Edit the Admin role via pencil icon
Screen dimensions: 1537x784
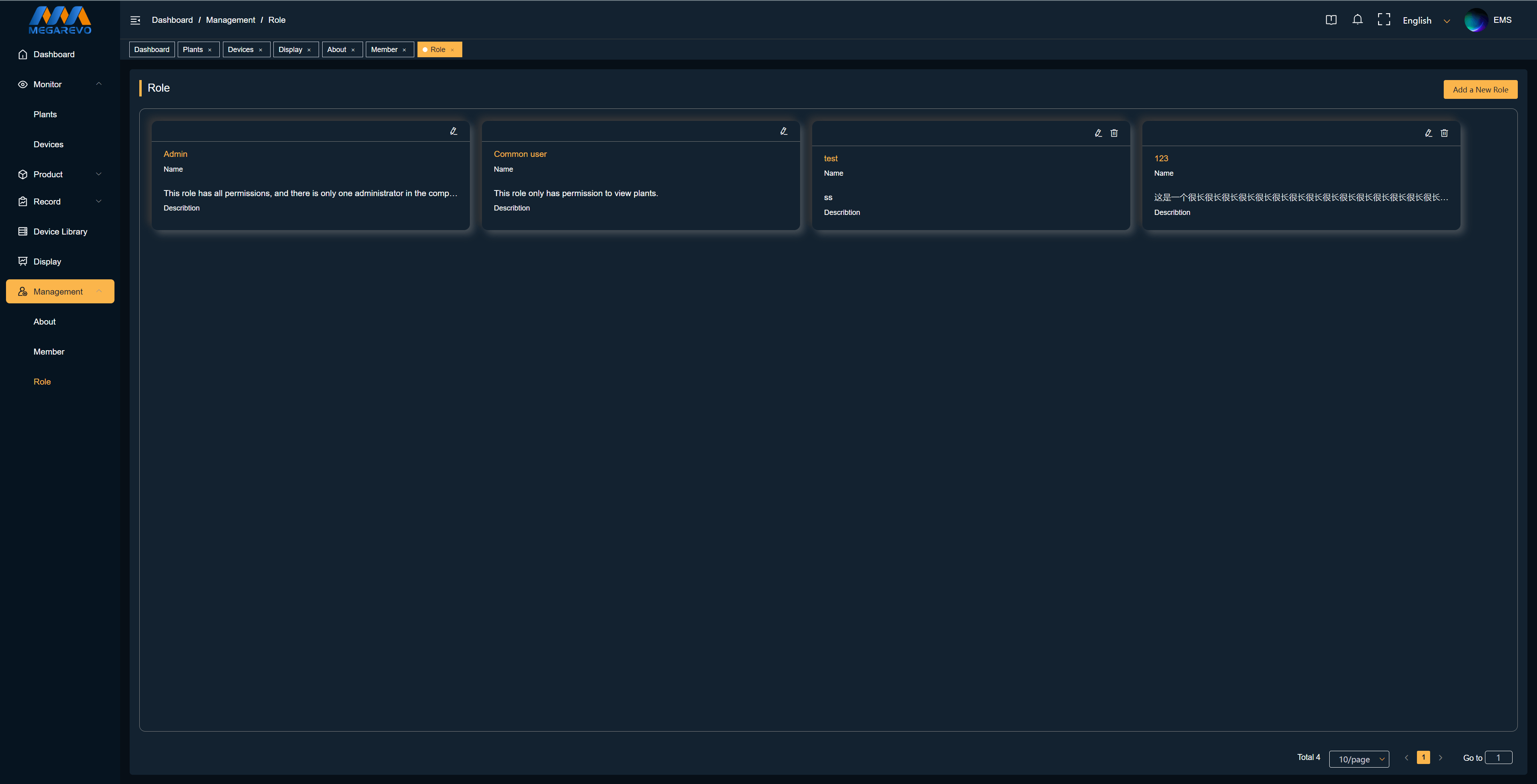453,131
